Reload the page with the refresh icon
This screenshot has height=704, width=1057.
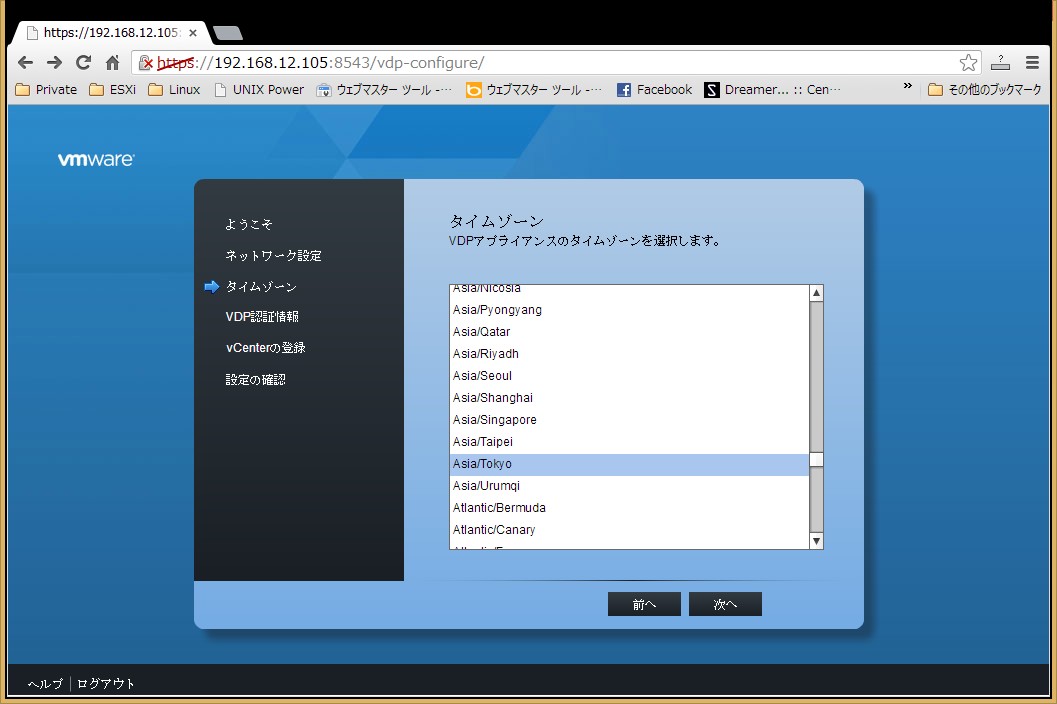84,63
